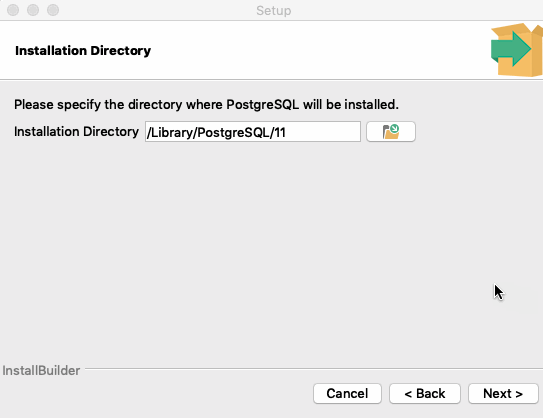
Task: Click the PostgreSQL installer box logo
Action: point(518,50)
